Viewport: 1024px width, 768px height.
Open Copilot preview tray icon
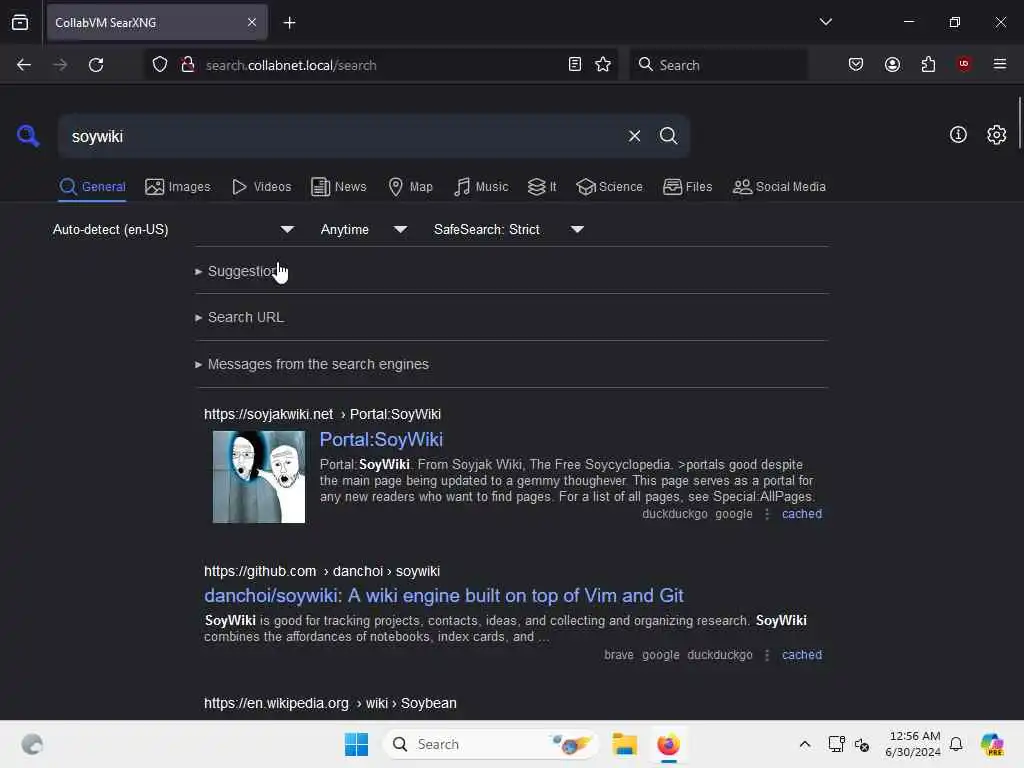pos(992,744)
